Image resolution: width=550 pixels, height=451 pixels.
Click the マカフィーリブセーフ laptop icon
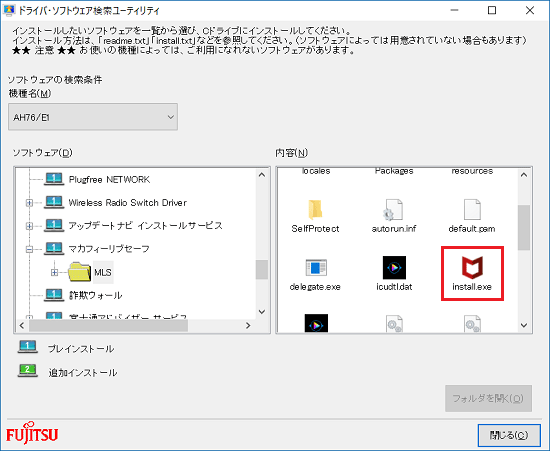point(54,248)
